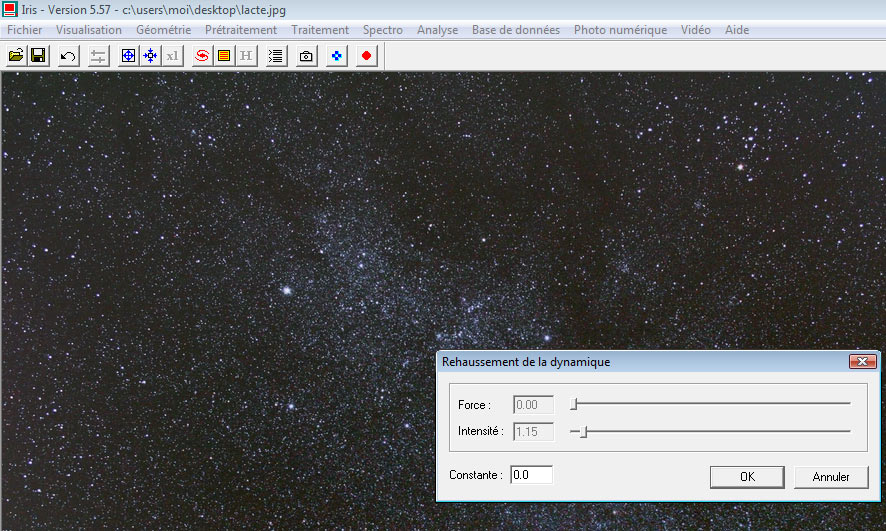Click the camera icon in toolbar
Viewport: 886px width, 531px height.
pos(306,55)
